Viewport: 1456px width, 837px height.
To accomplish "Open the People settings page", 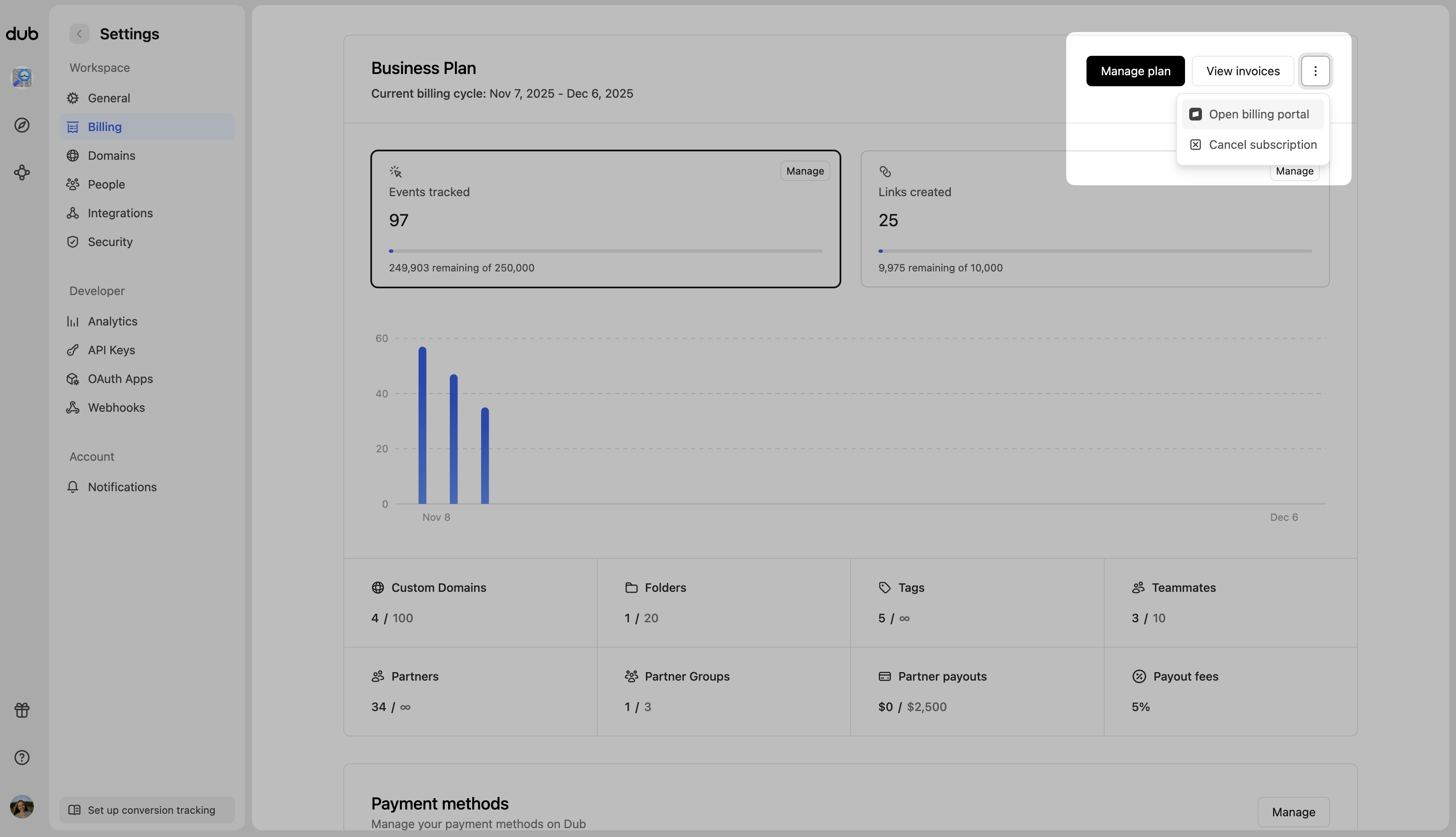I will pyautogui.click(x=107, y=184).
